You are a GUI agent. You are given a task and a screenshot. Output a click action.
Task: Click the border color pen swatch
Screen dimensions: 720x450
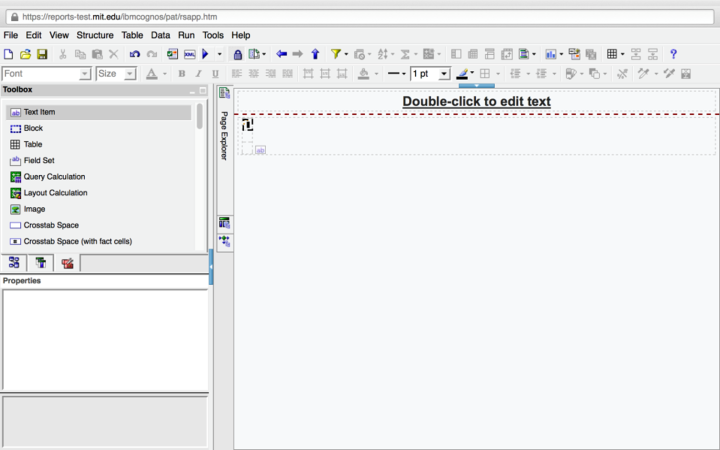click(x=463, y=74)
